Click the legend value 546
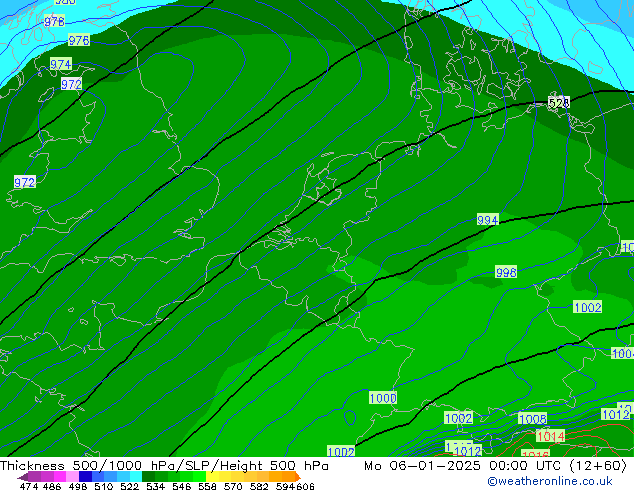Image resolution: width=634 pixels, height=490 pixels. (x=182, y=486)
